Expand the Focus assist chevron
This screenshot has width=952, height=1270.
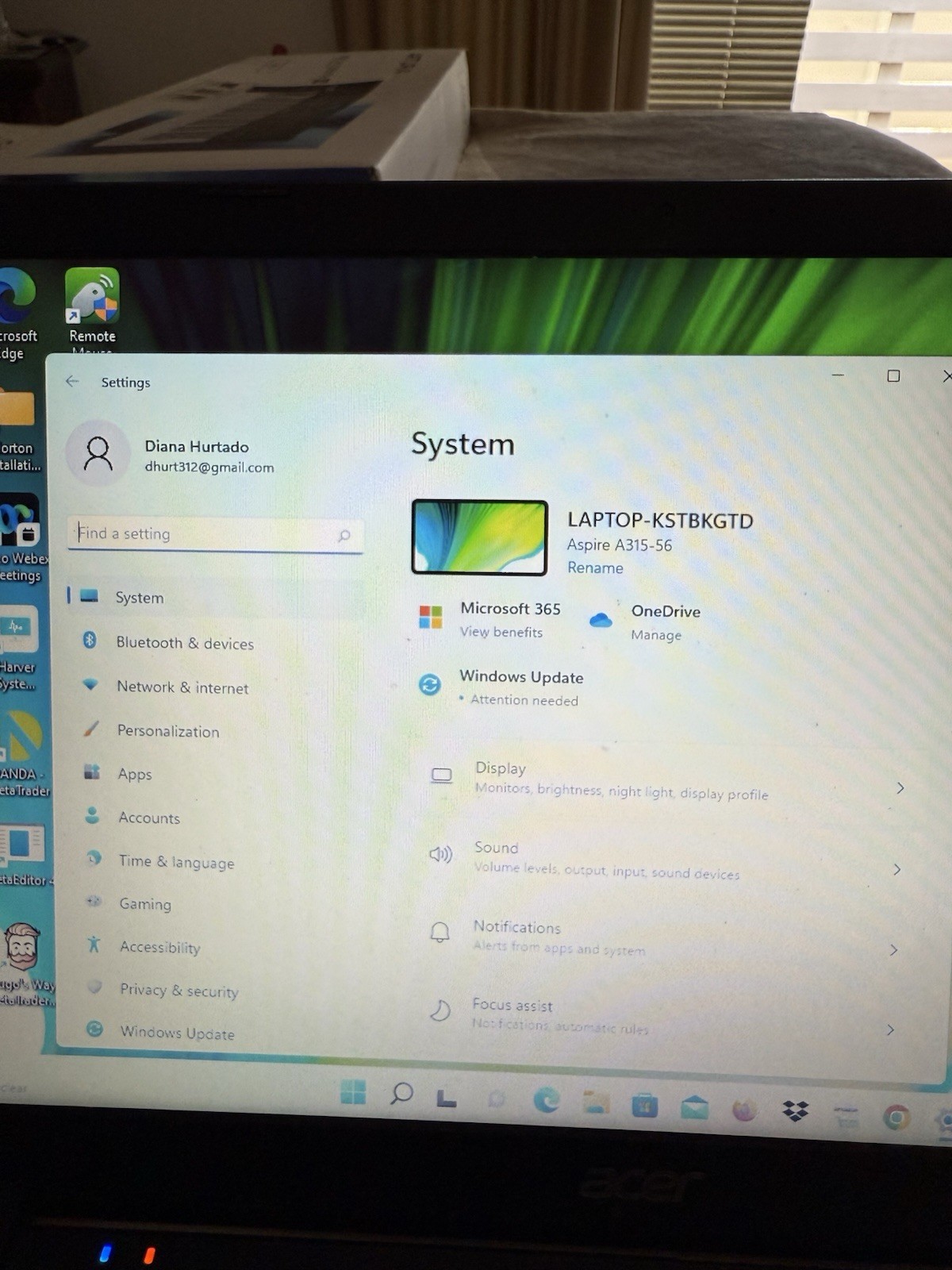(890, 1029)
